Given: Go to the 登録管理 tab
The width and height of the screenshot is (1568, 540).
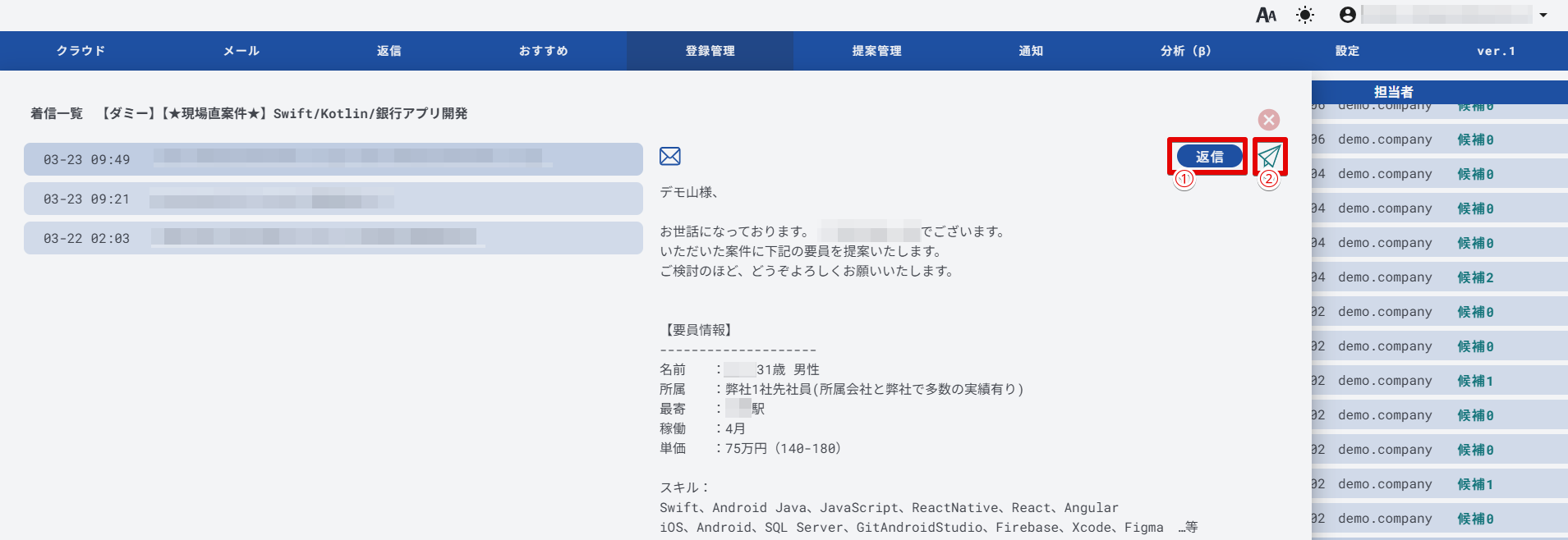Looking at the screenshot, I should (x=710, y=51).
